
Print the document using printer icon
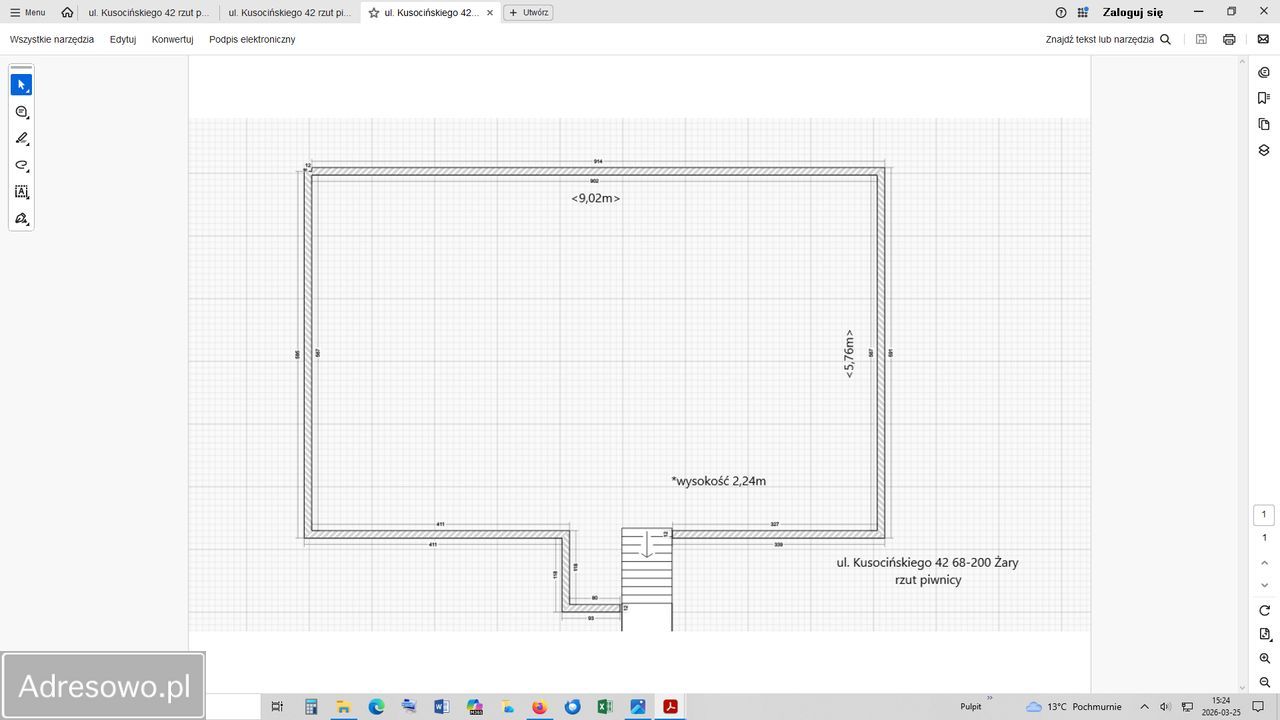pos(1229,40)
